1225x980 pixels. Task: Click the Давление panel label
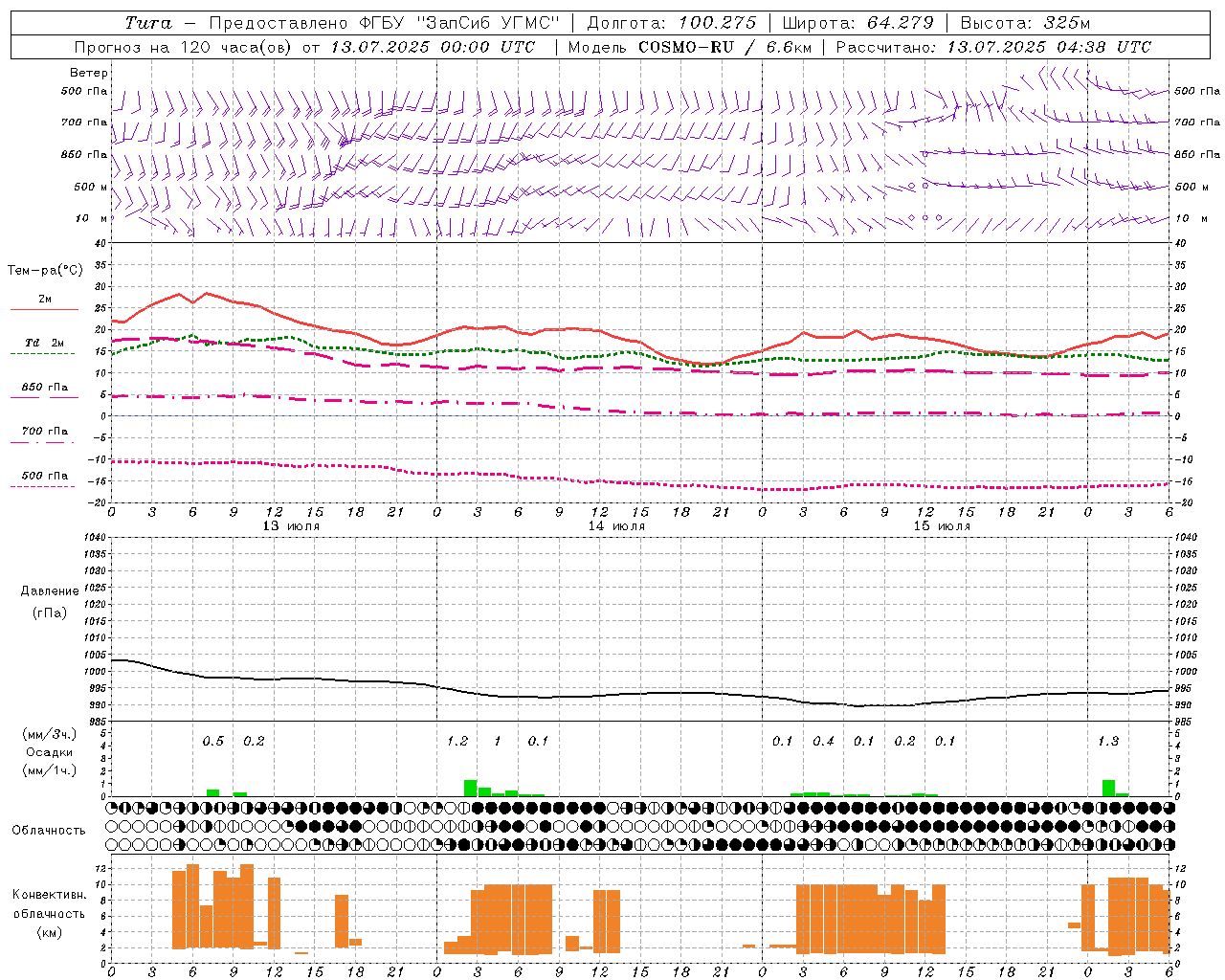50,591
